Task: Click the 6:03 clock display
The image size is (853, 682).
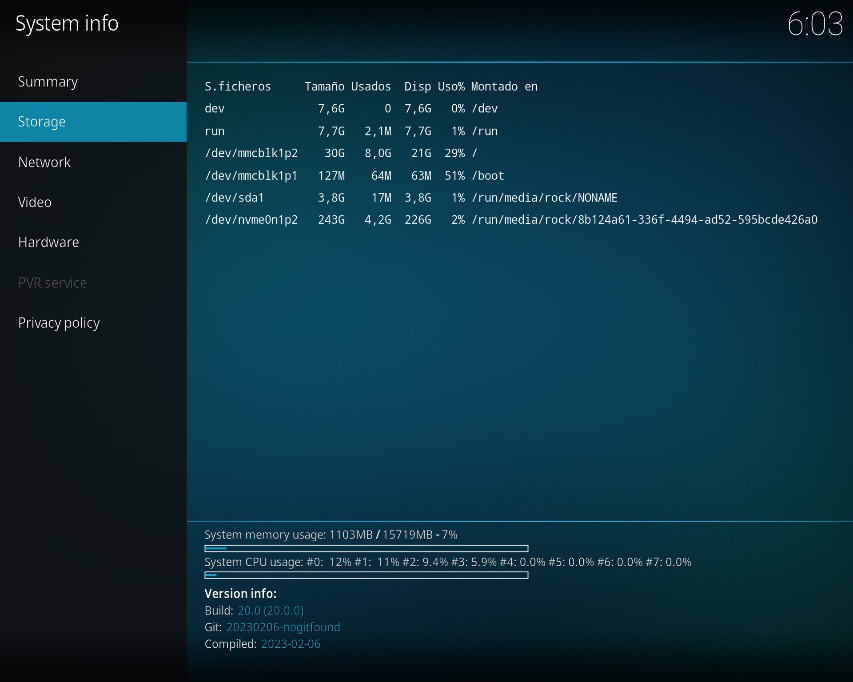Action: pyautogui.click(x=814, y=24)
